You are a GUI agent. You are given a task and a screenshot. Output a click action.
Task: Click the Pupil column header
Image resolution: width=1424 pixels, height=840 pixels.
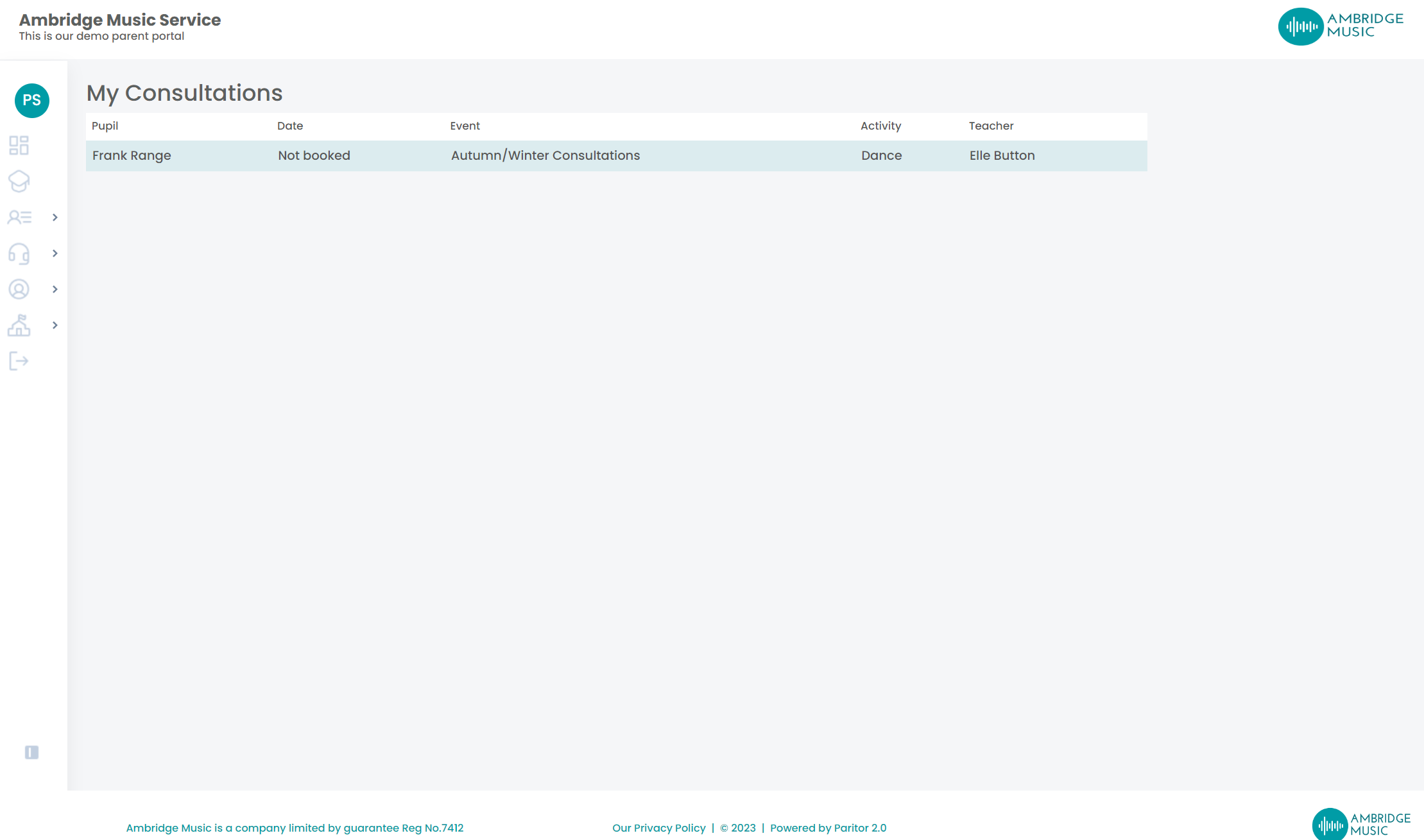pos(105,126)
